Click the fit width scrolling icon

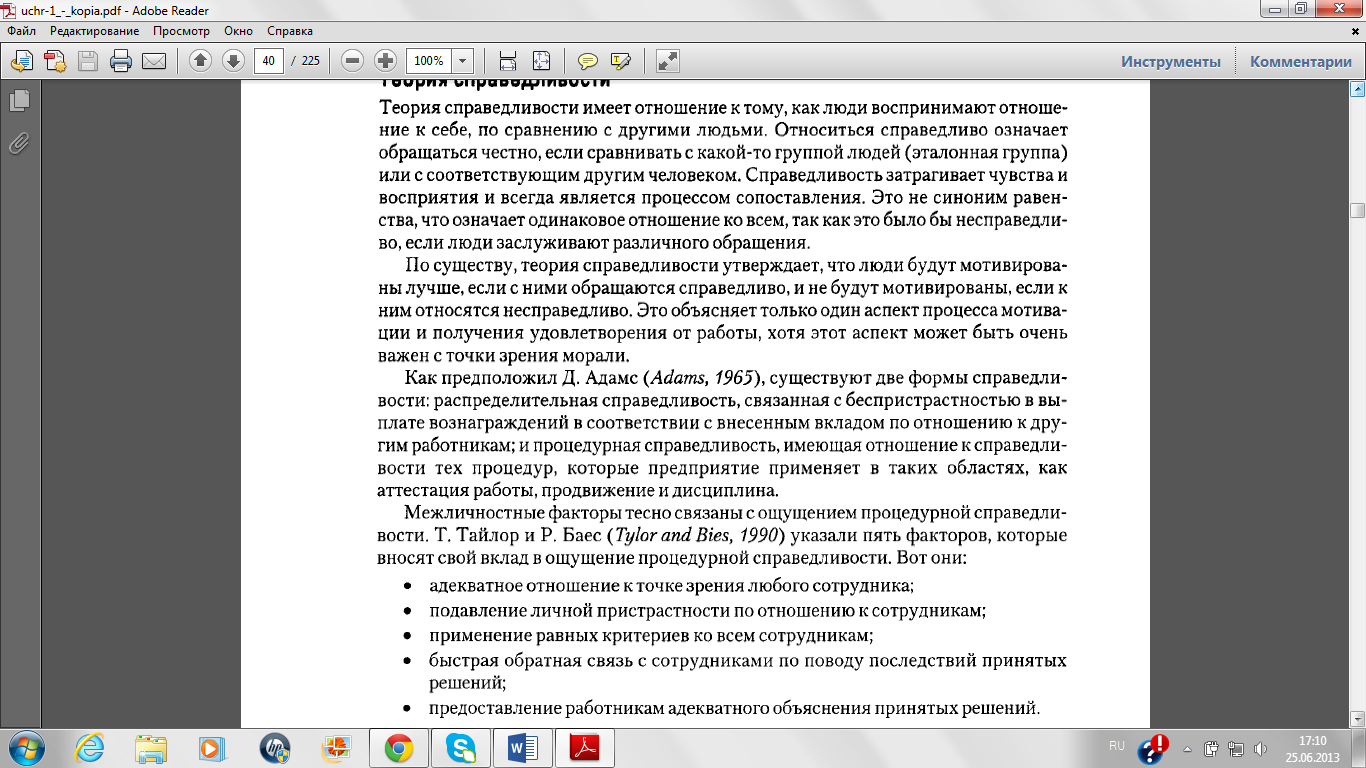pyautogui.click(x=507, y=61)
